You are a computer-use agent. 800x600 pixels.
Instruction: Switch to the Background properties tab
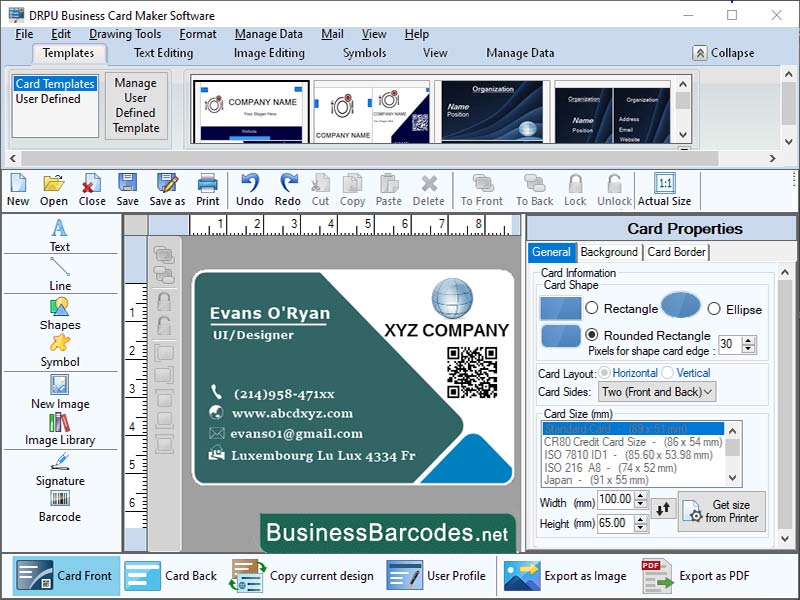point(609,252)
